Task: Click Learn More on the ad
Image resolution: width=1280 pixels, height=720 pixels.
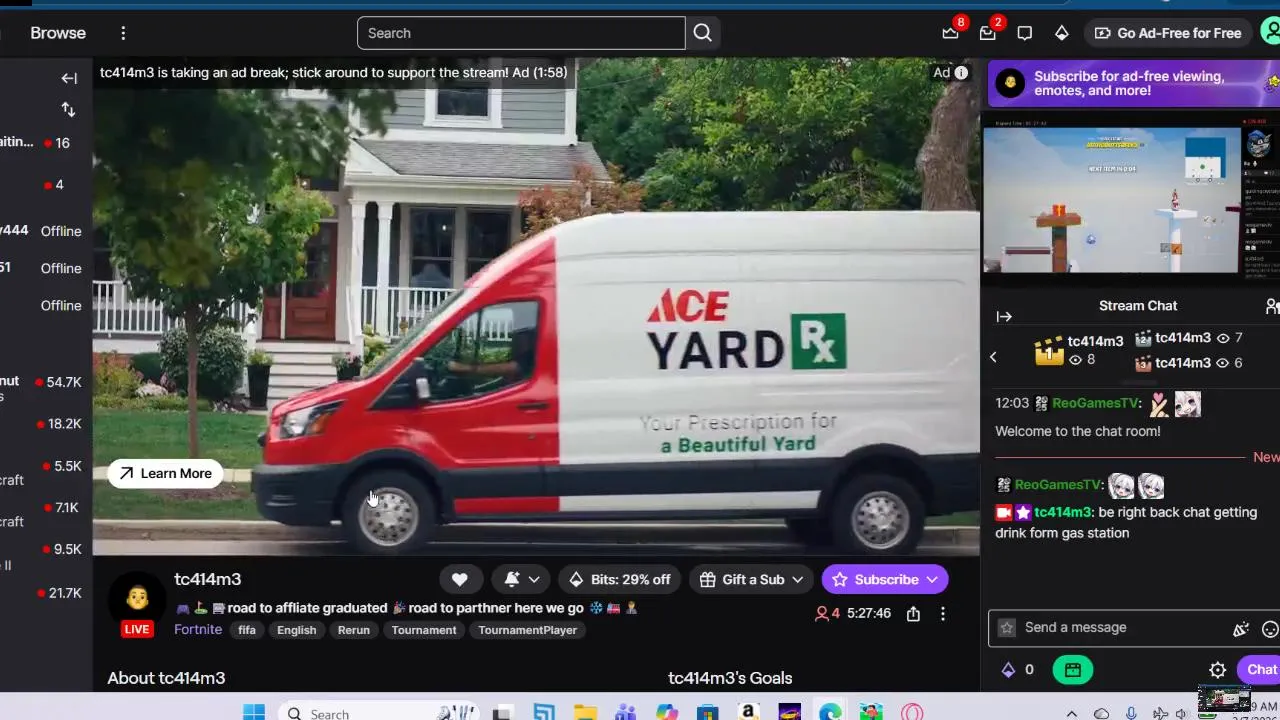Action: (x=165, y=474)
